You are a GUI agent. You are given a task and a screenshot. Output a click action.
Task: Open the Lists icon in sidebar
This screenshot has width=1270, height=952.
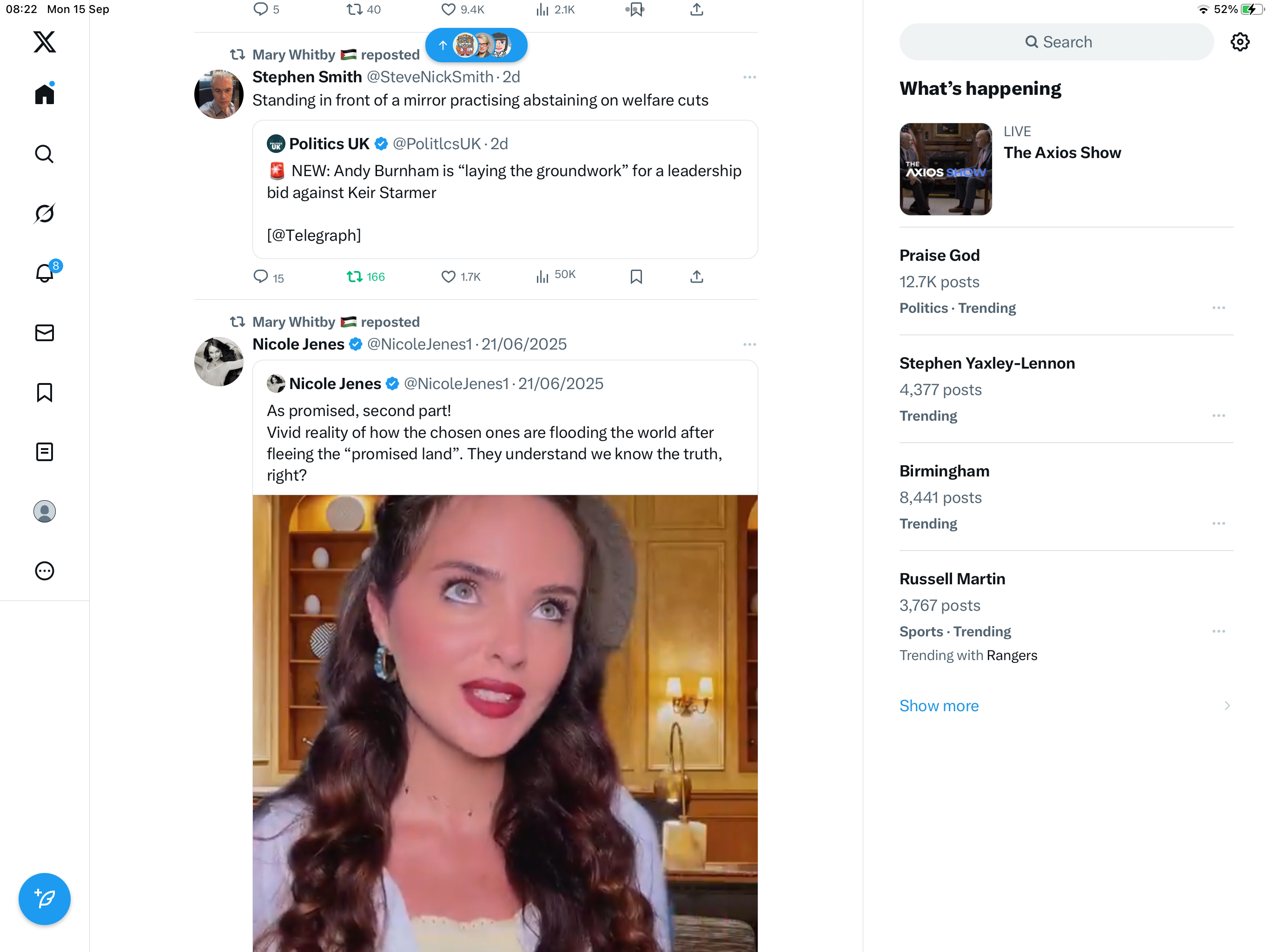44,452
